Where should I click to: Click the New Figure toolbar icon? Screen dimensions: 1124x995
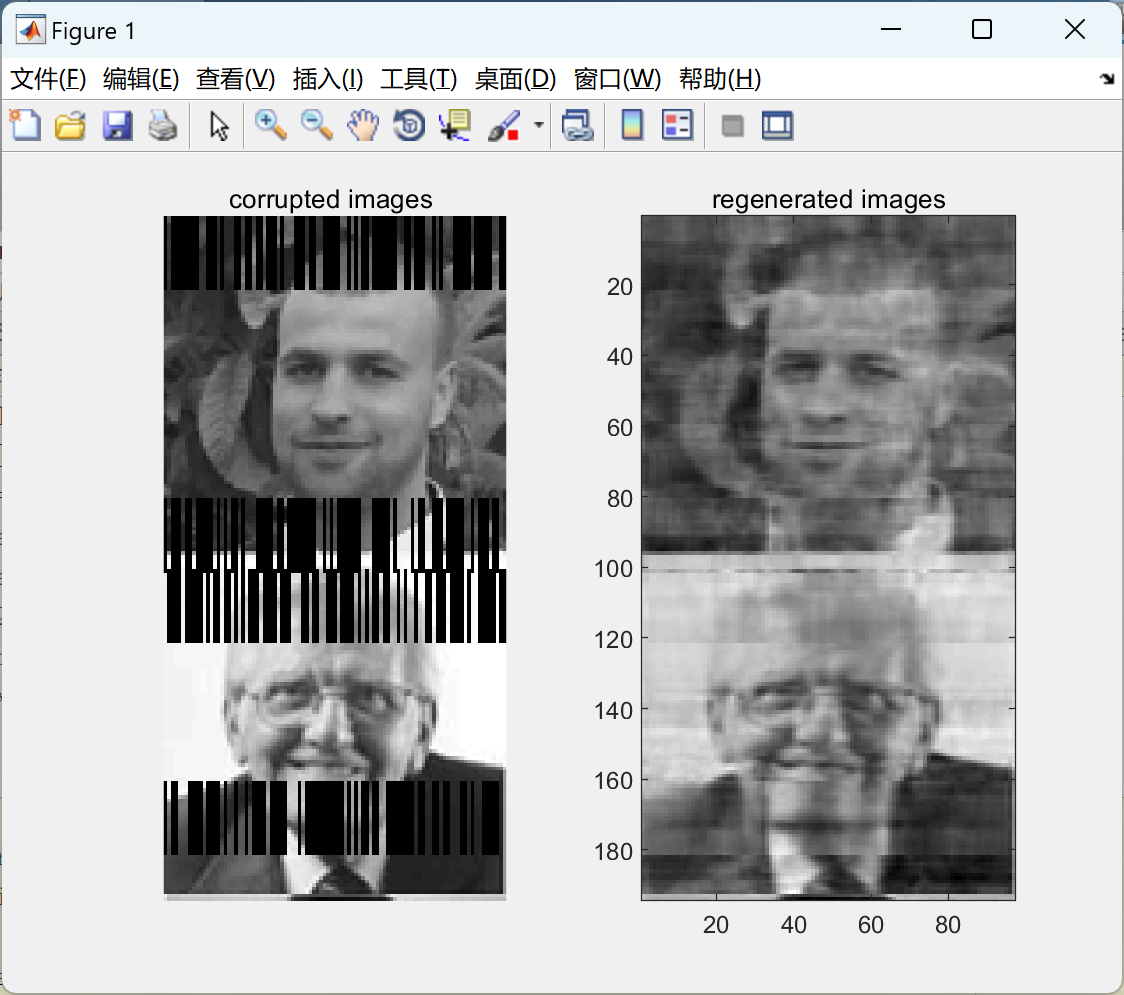coord(25,125)
